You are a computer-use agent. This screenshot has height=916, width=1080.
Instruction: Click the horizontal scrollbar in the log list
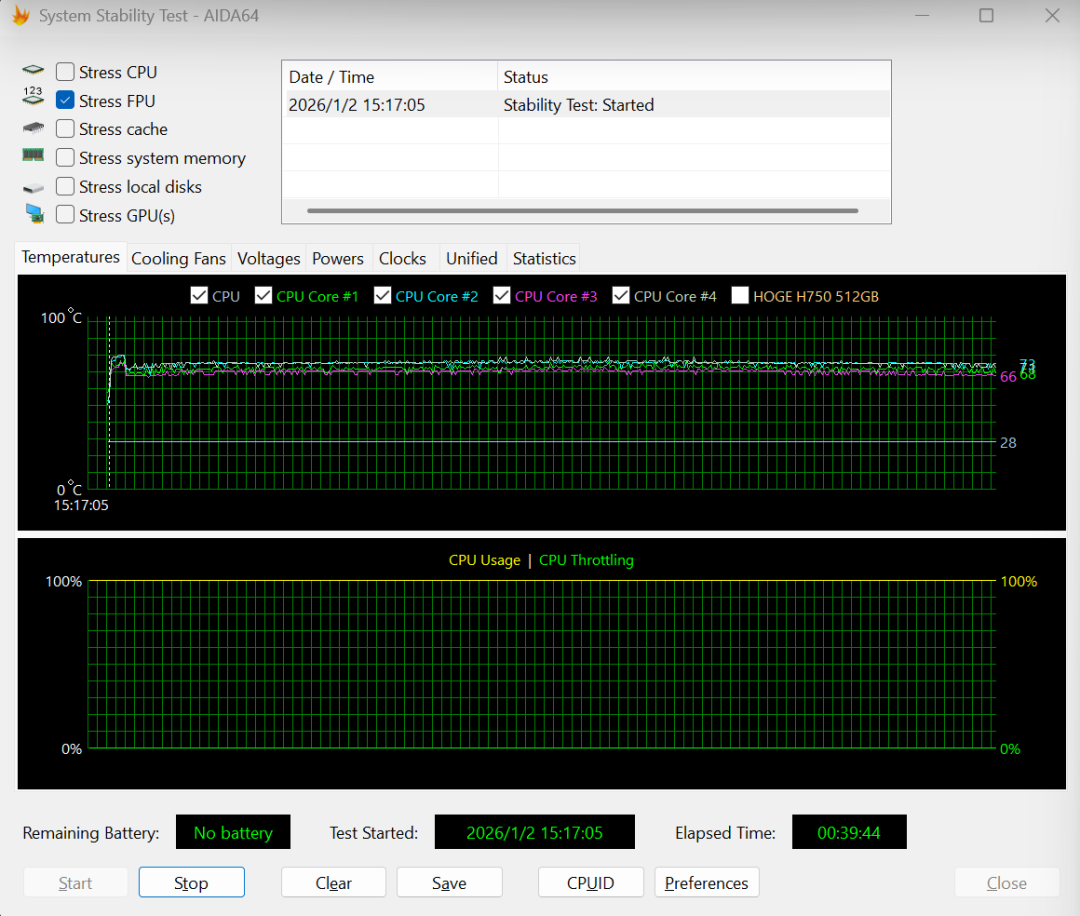tap(582, 211)
